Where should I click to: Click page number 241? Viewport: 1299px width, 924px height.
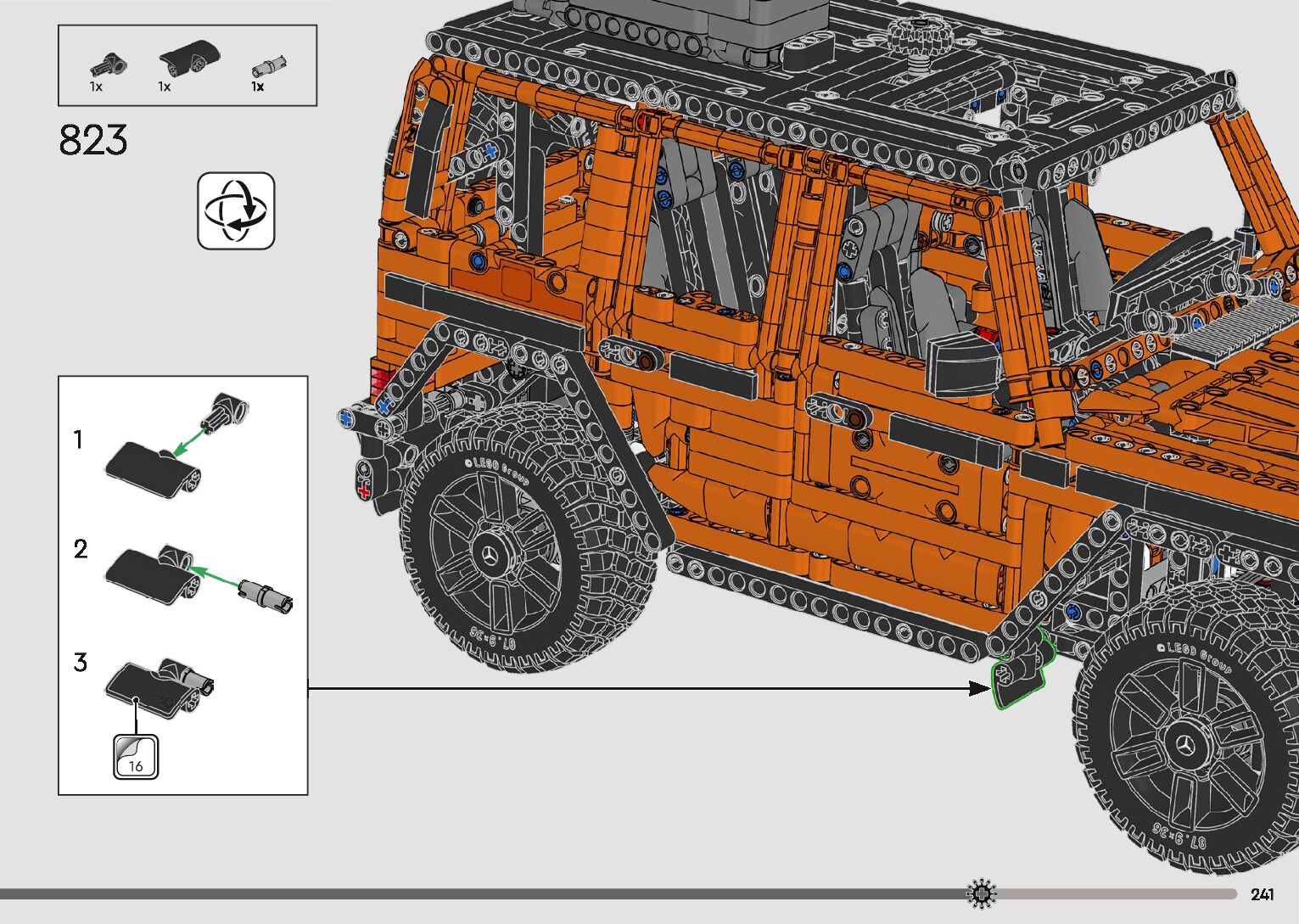click(1262, 894)
